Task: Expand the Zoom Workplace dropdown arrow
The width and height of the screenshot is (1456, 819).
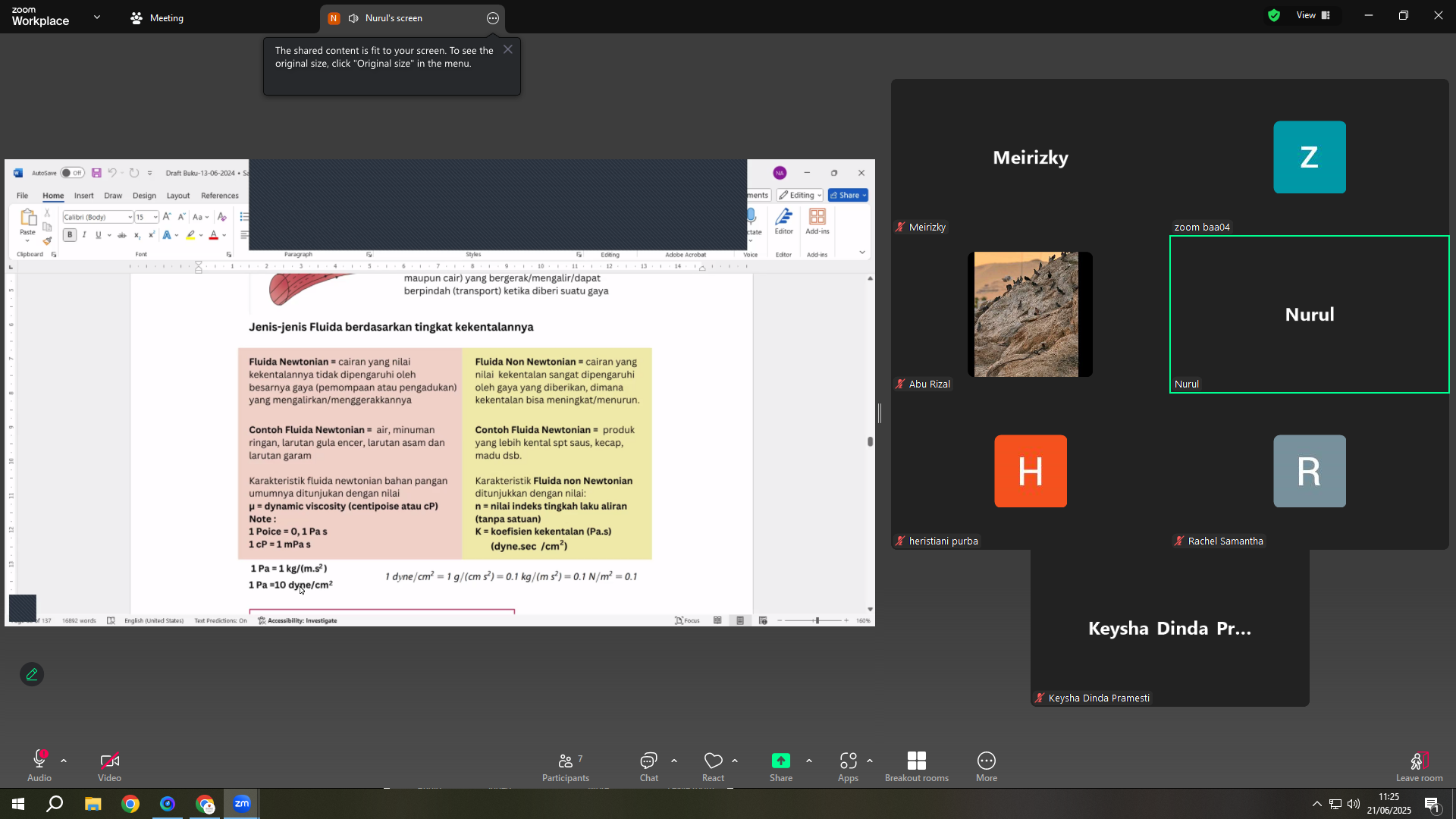Action: [x=97, y=17]
